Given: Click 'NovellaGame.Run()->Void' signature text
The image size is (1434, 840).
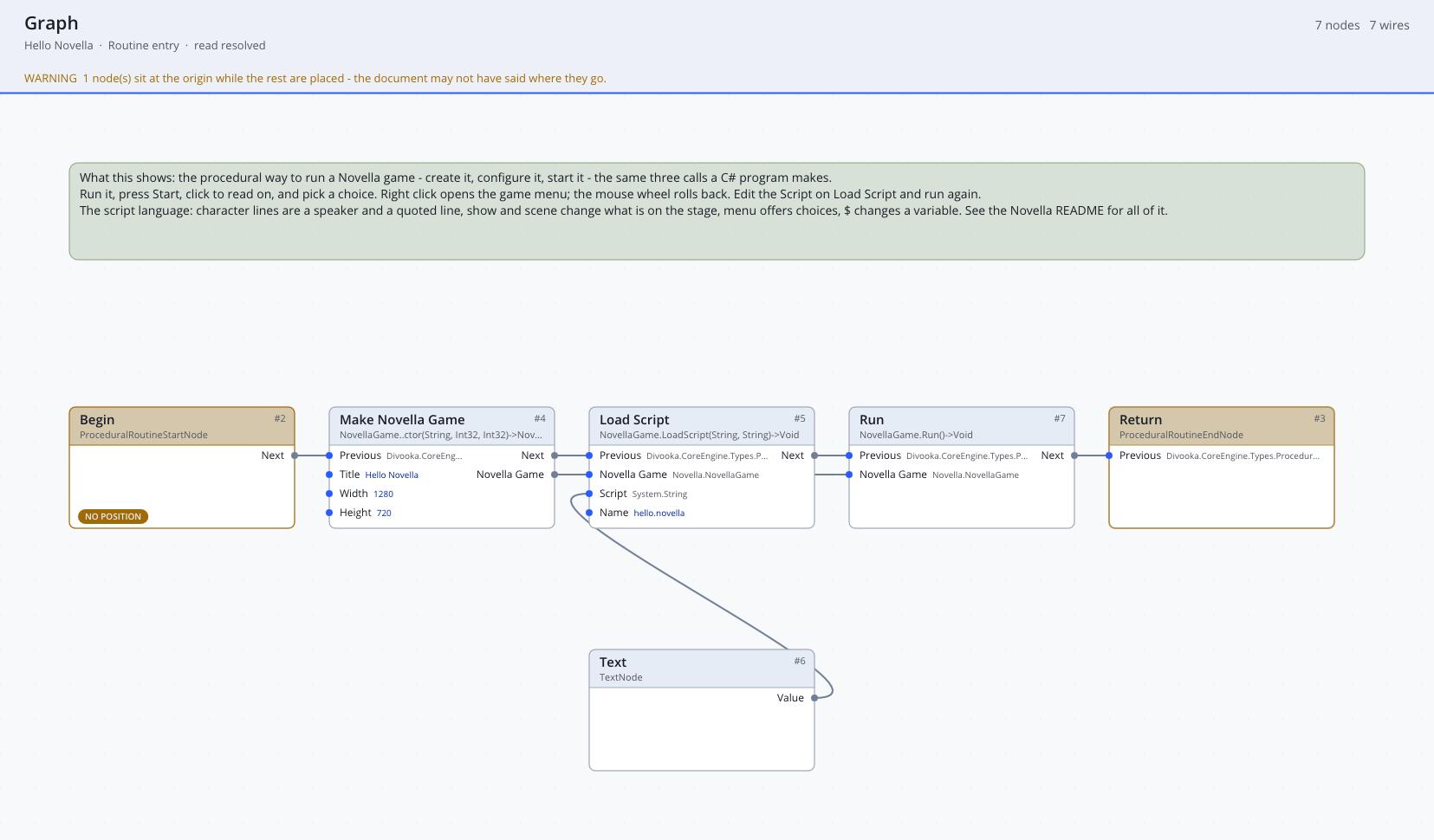Looking at the screenshot, I should click(916, 435).
